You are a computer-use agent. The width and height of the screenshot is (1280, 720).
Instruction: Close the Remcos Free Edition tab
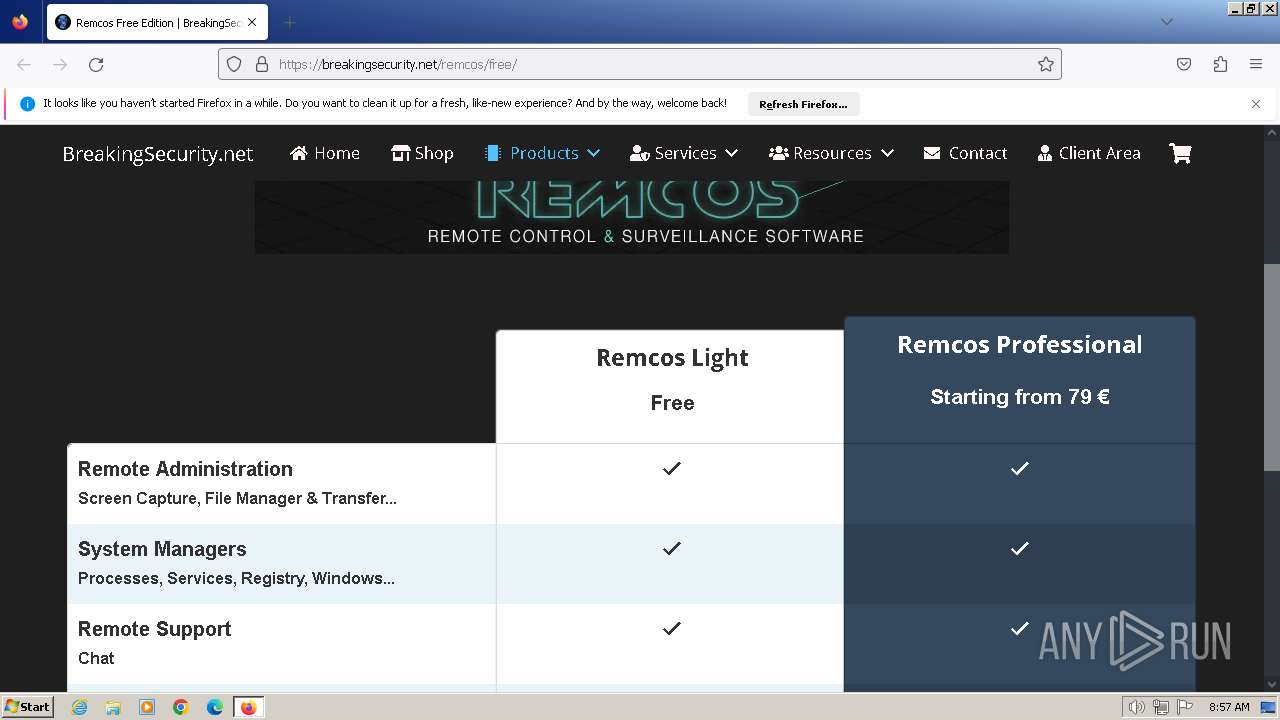point(251,22)
